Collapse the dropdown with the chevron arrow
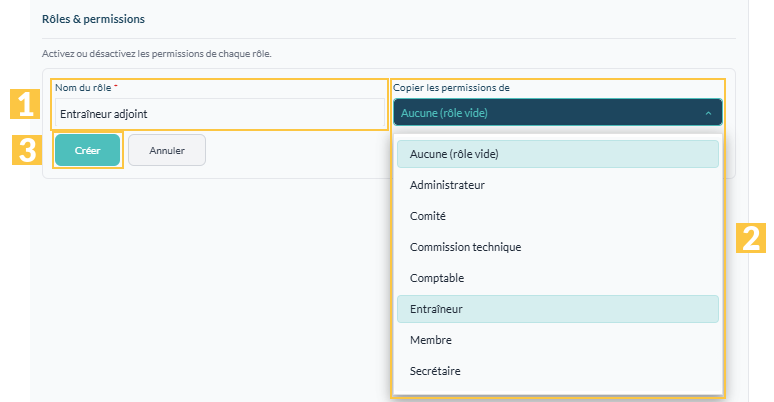This screenshot has height=402, width=774. click(708, 113)
